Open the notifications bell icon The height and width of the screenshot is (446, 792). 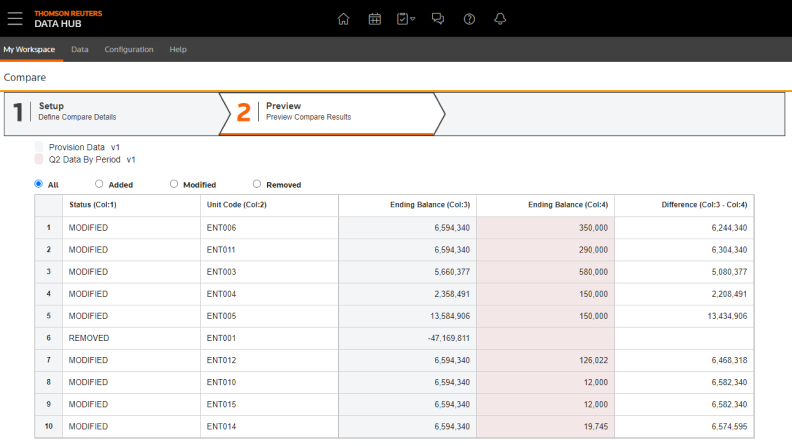click(500, 19)
